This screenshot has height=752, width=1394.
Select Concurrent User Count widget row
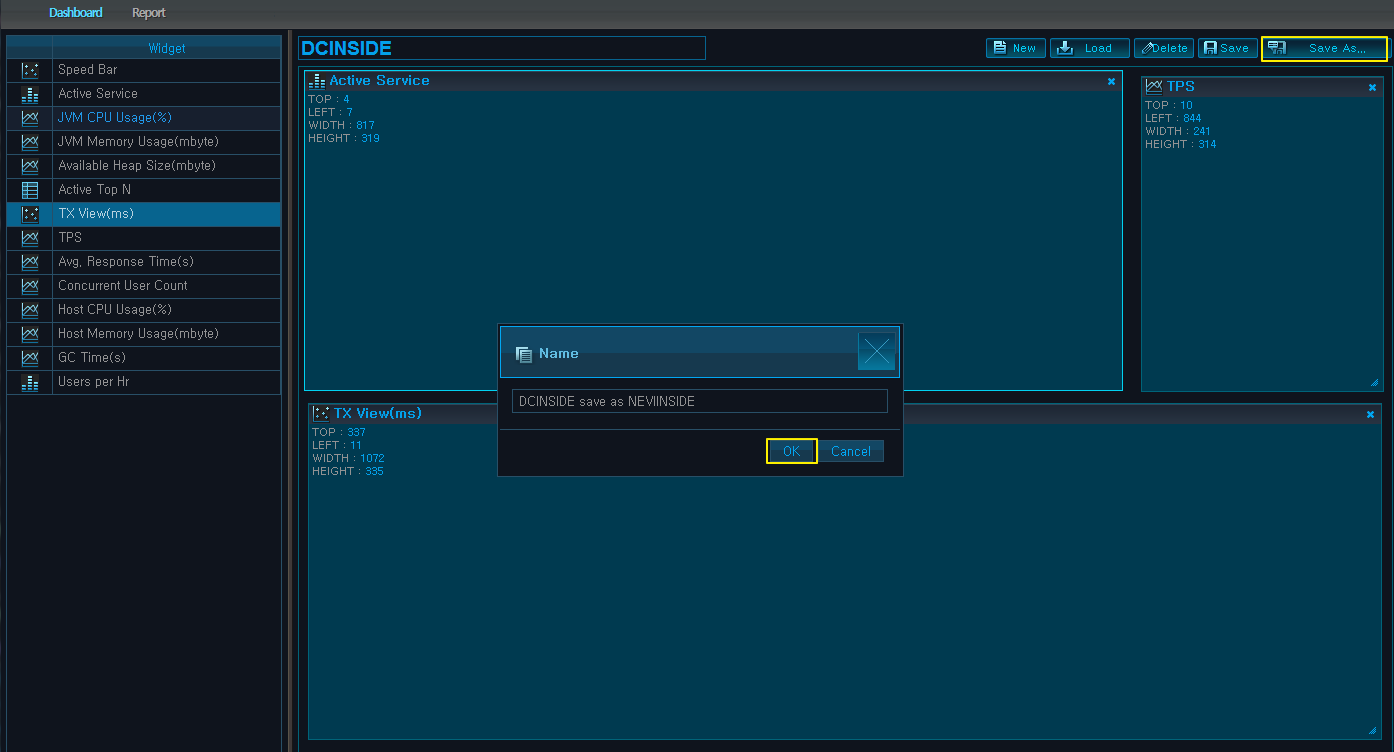[144, 286]
